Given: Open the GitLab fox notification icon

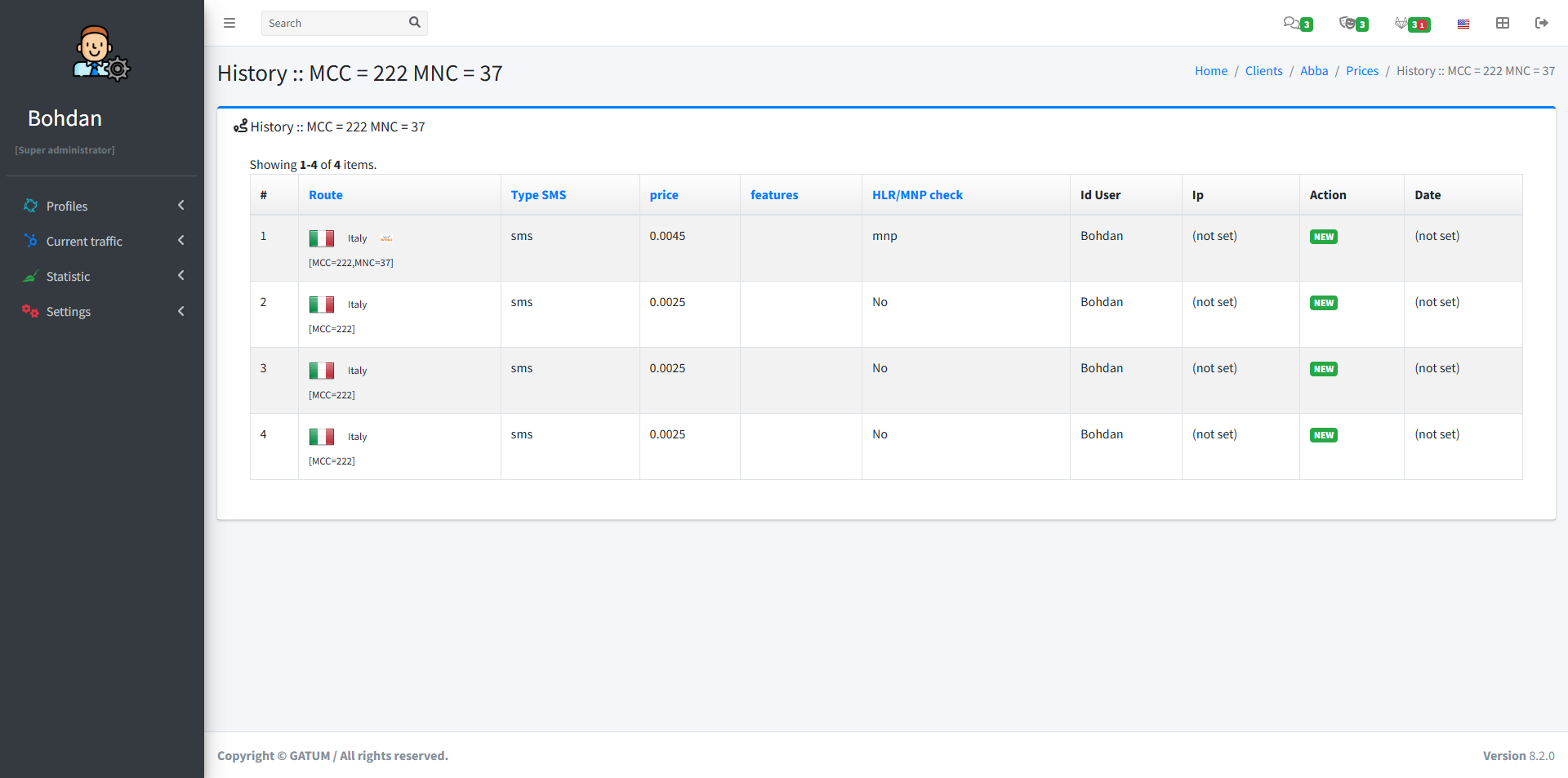Looking at the screenshot, I should pos(1402,23).
